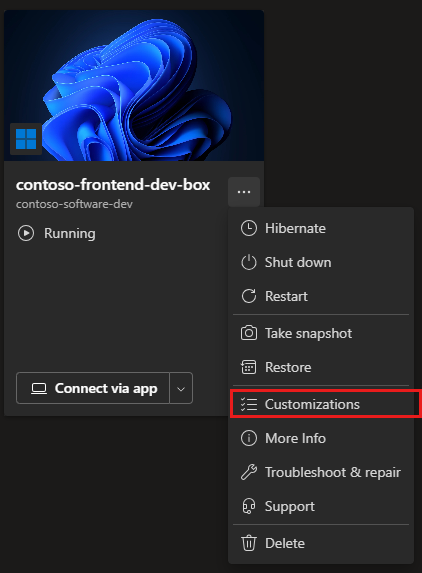422x573 pixels.
Task: Choose Take snapshot from menu
Action: (321, 333)
